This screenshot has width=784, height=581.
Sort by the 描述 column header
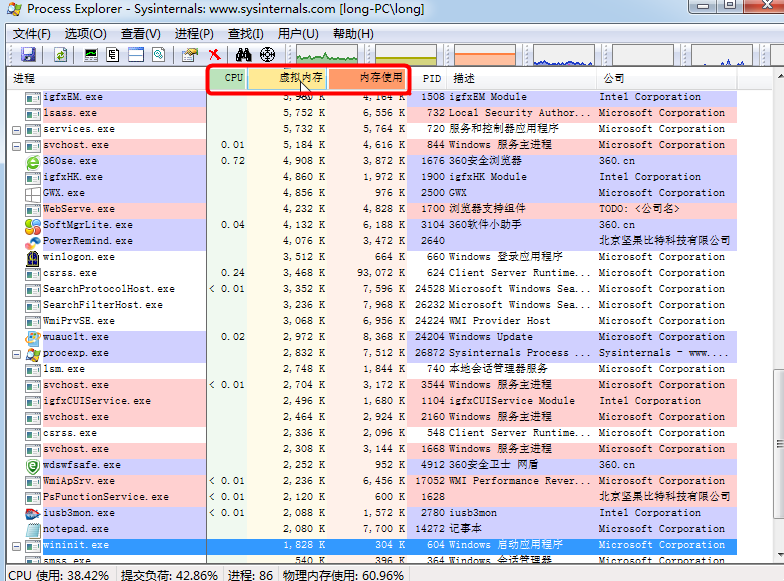pos(522,78)
